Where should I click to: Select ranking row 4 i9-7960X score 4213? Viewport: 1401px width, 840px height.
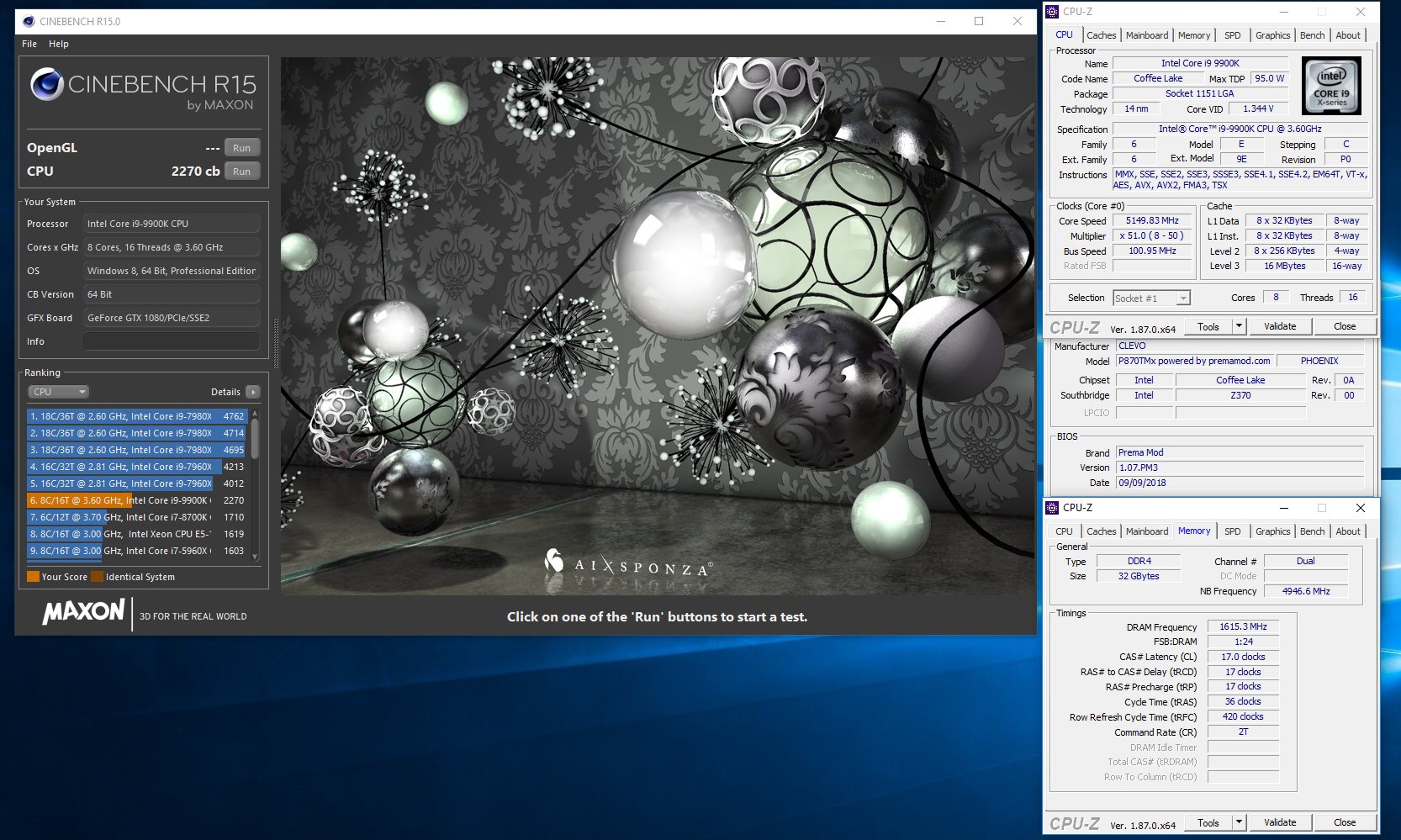click(x=137, y=467)
